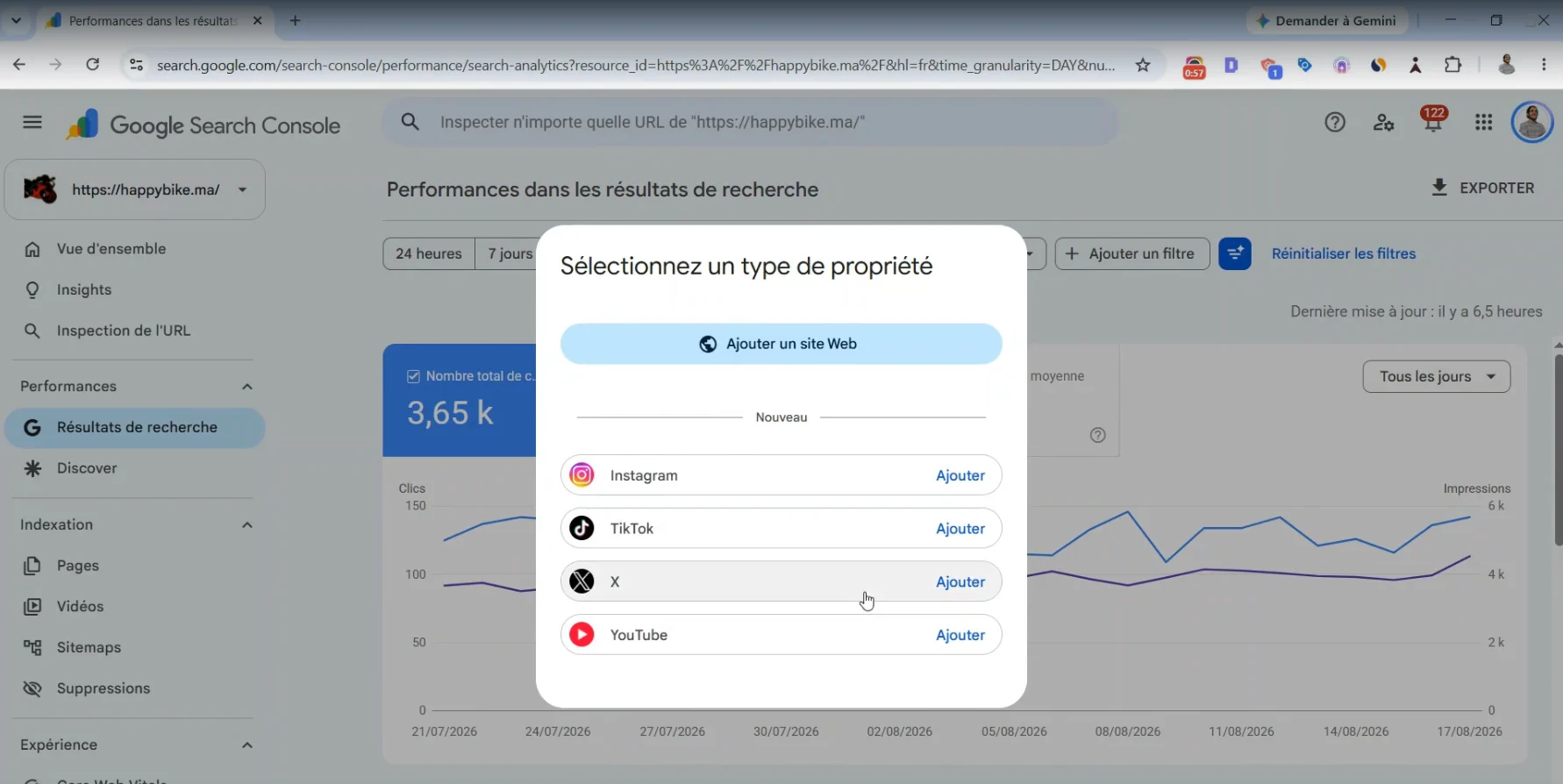Collapse the Expérience section
The height and width of the screenshot is (784, 1563).
click(x=247, y=745)
